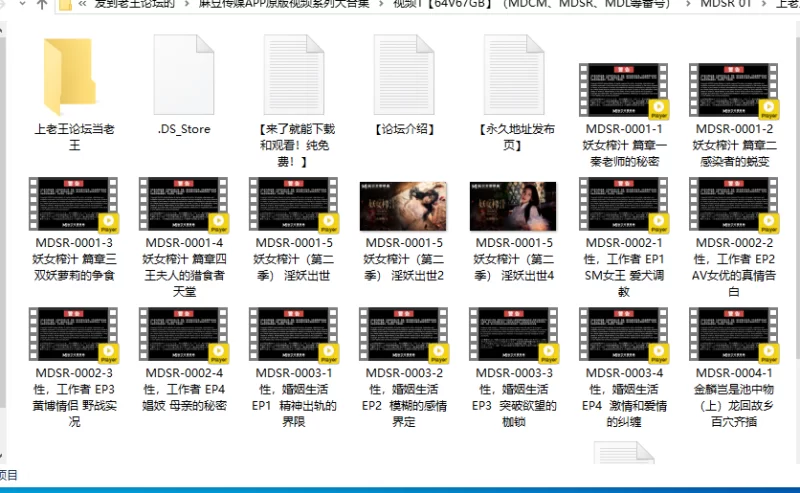Select the MDSR-0001-5 thumbnail ending 出世4
This screenshot has width=800, height=493.
coord(513,206)
